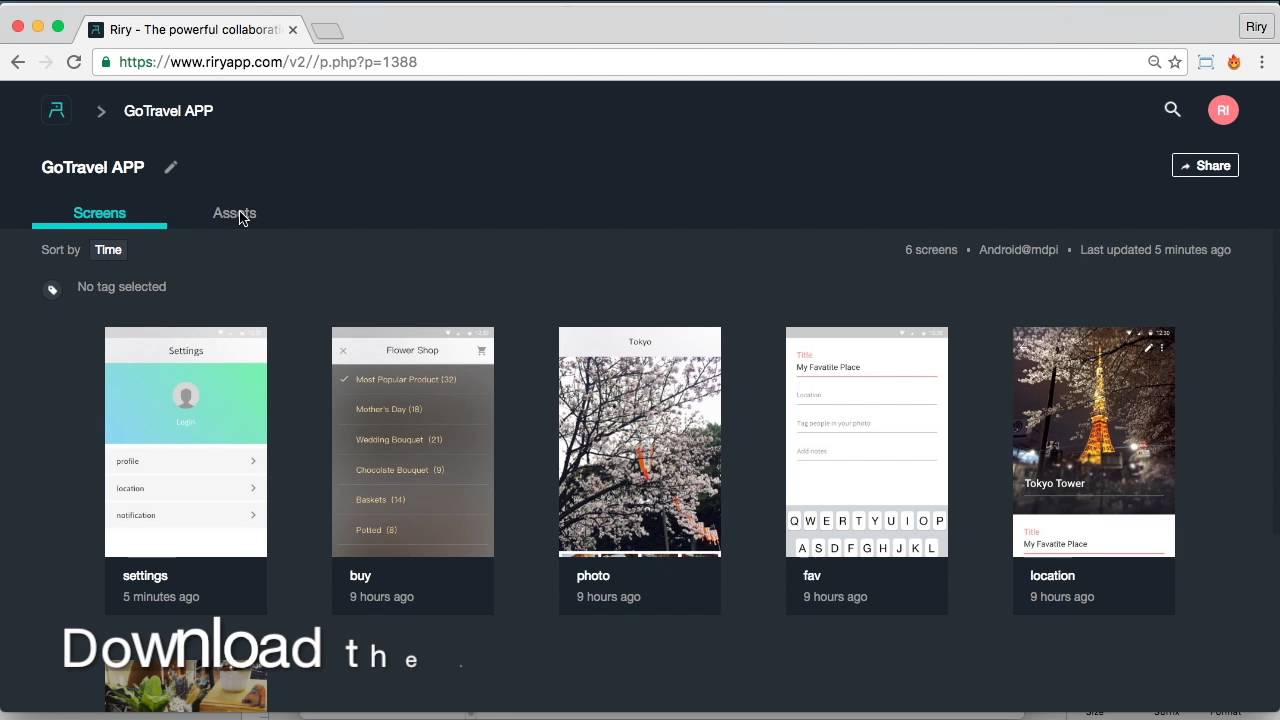The height and width of the screenshot is (720, 1280).
Task: Click the Riry logo home icon
Action: click(56, 110)
